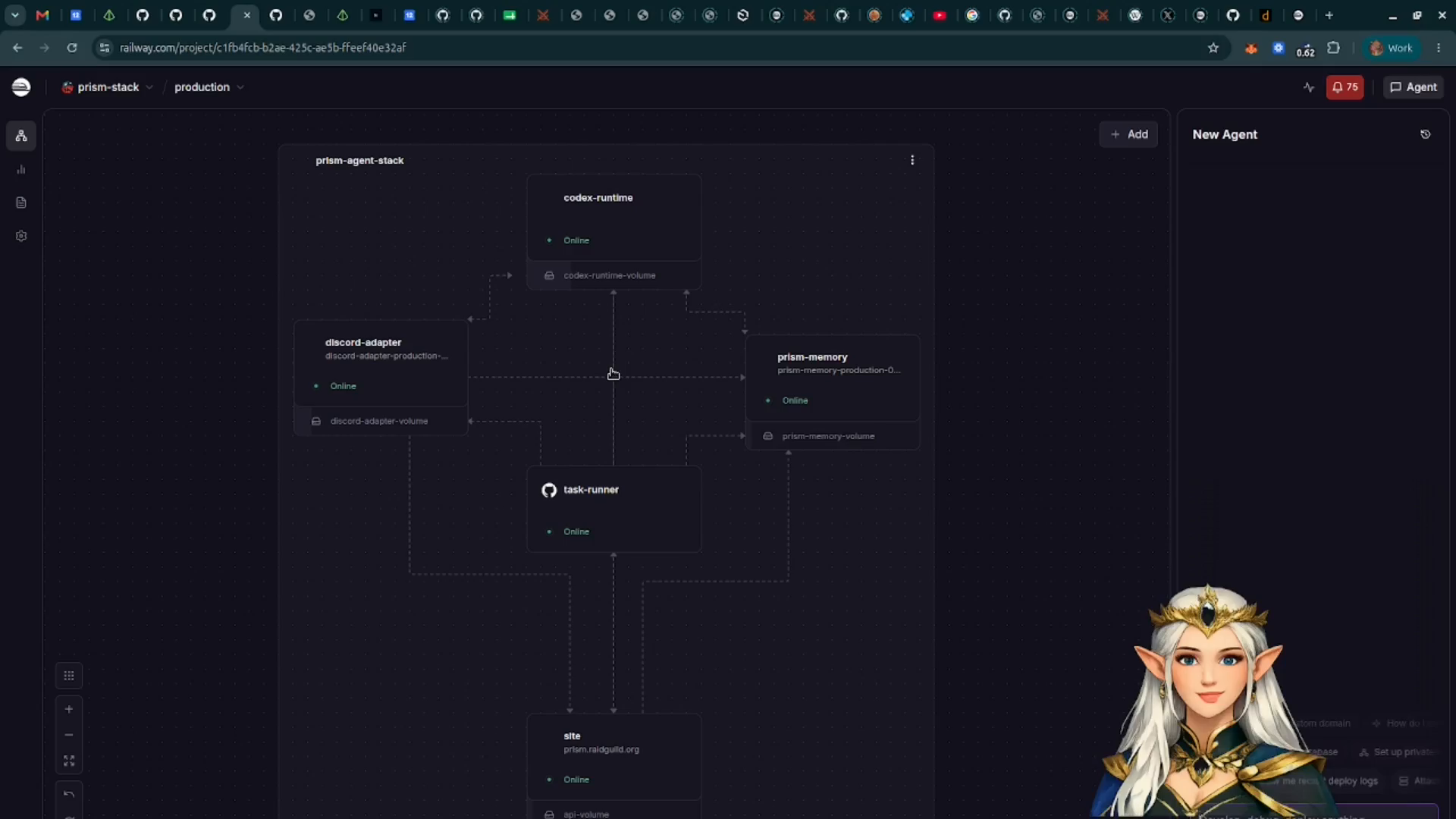Open project Settings gear in sidebar
The height and width of the screenshot is (819, 1456).
21,237
